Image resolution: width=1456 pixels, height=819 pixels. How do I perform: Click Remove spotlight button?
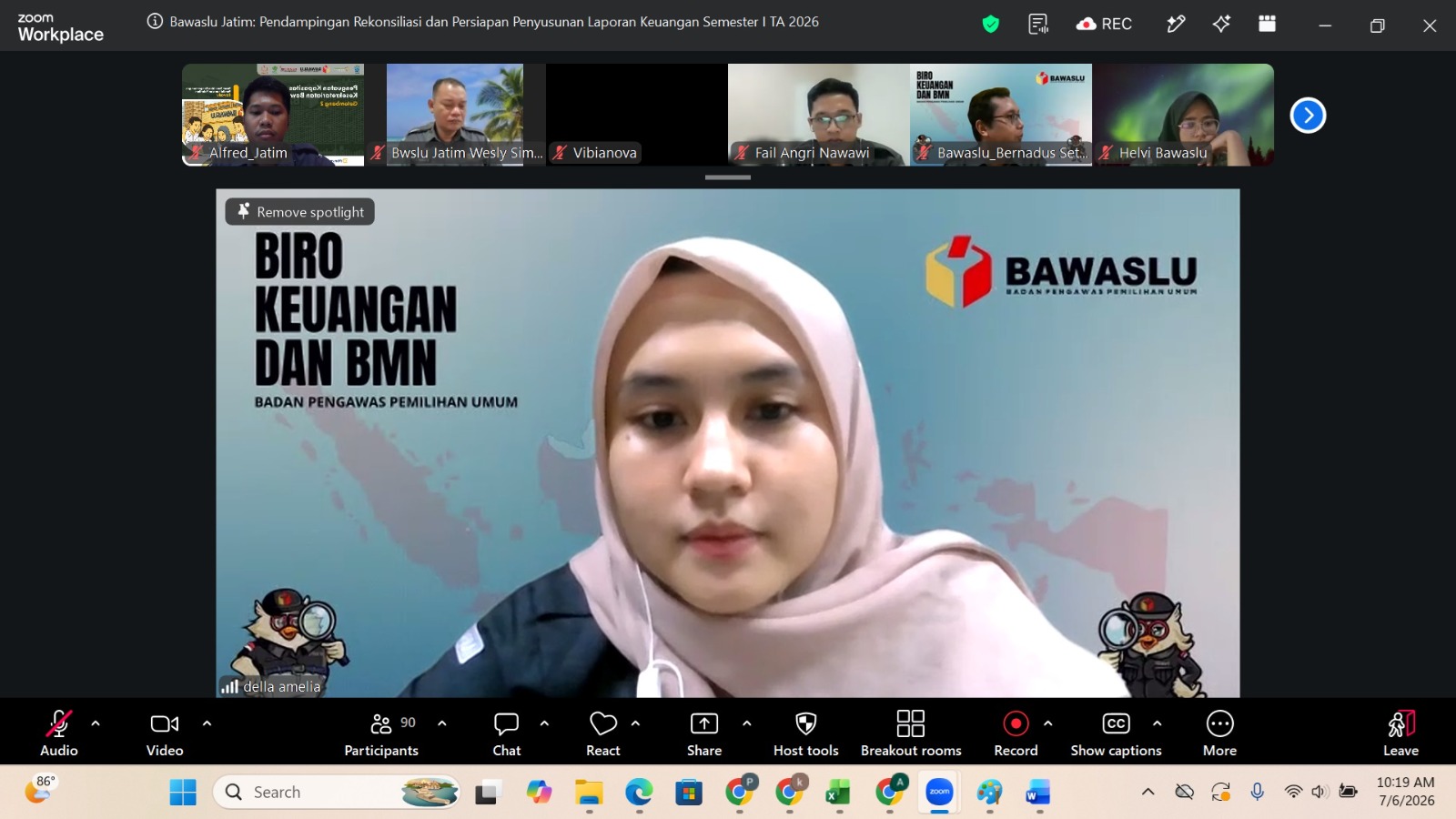(300, 212)
